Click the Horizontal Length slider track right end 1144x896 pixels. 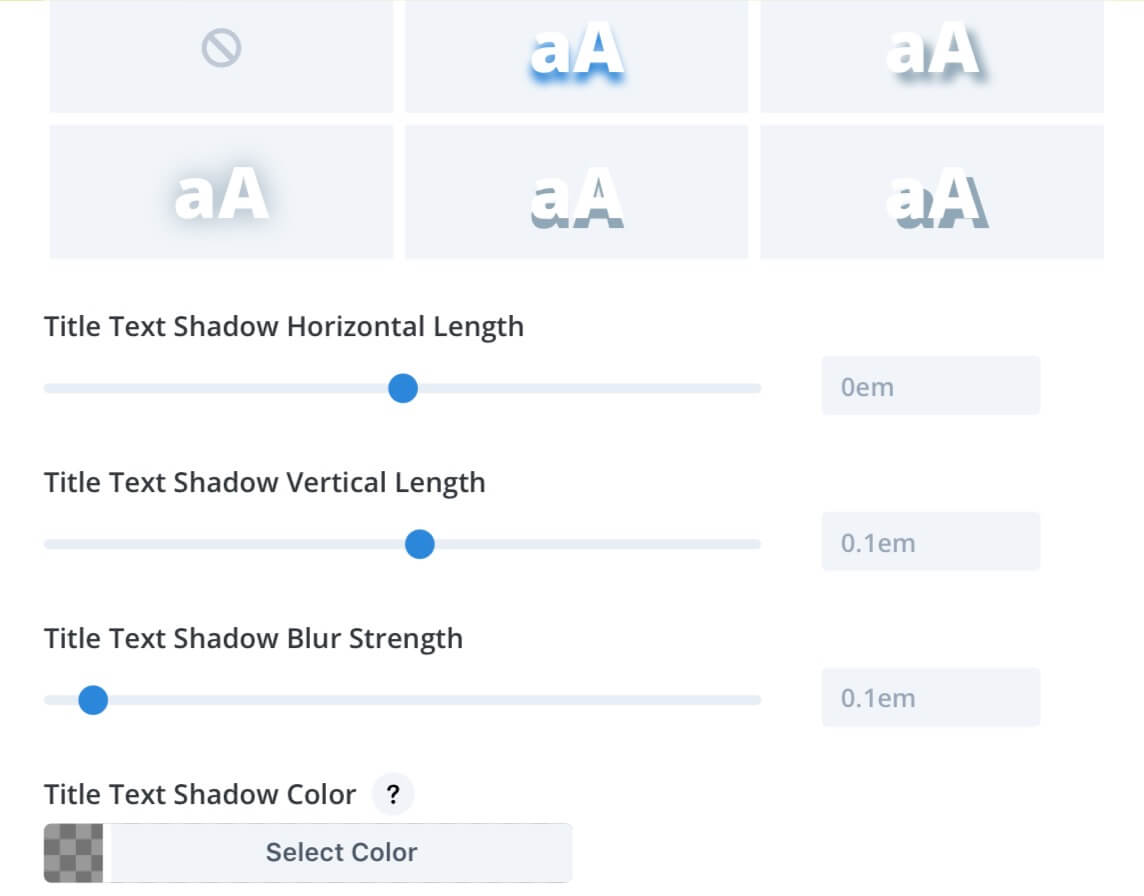pos(754,388)
